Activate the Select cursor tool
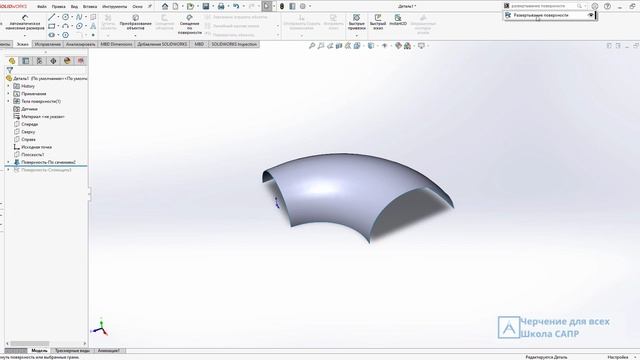This screenshot has width=640, height=360. (267, 6)
